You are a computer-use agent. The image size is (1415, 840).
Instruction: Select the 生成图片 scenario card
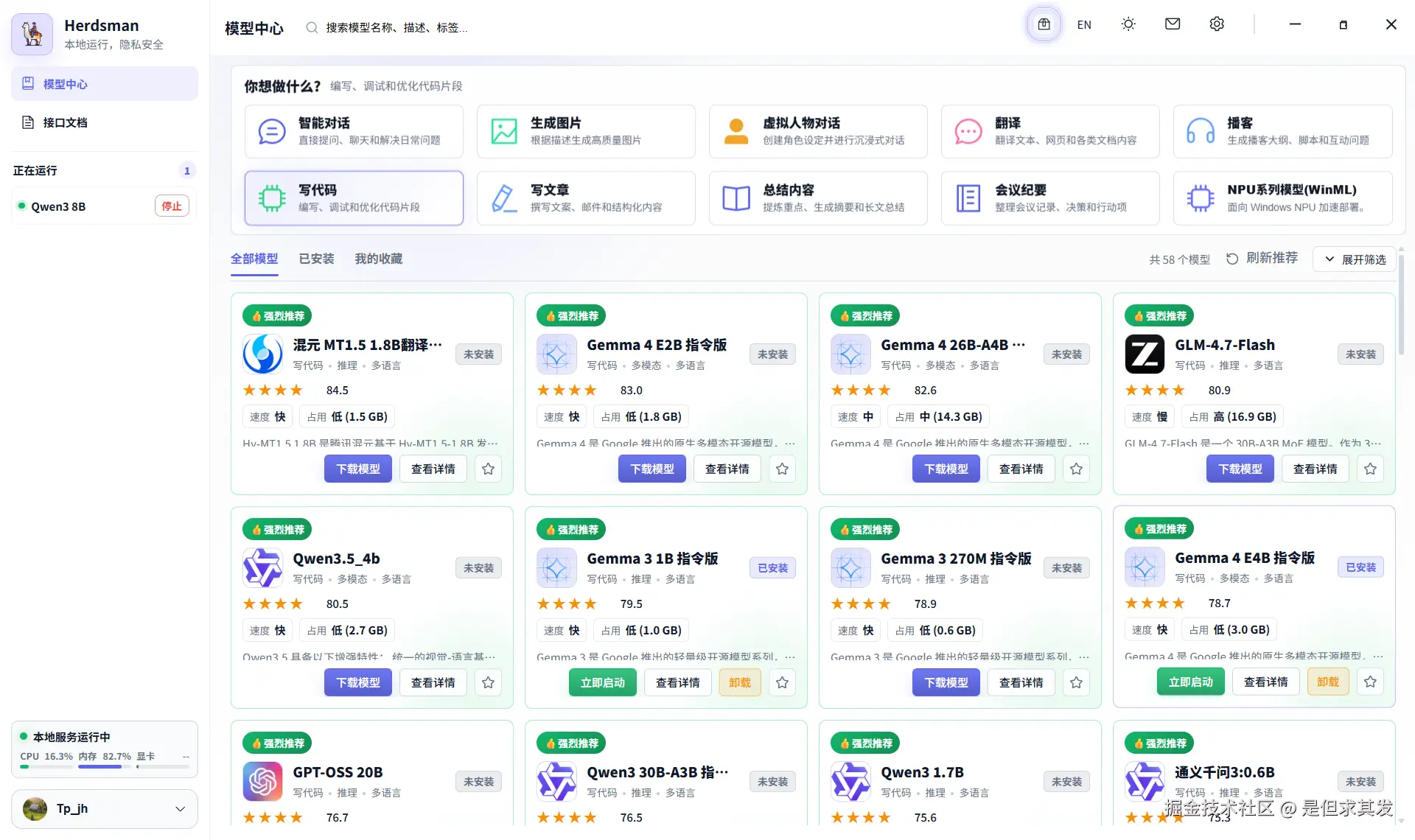point(586,131)
